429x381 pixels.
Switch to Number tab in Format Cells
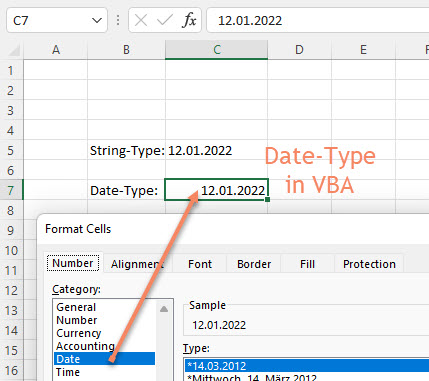[73, 263]
